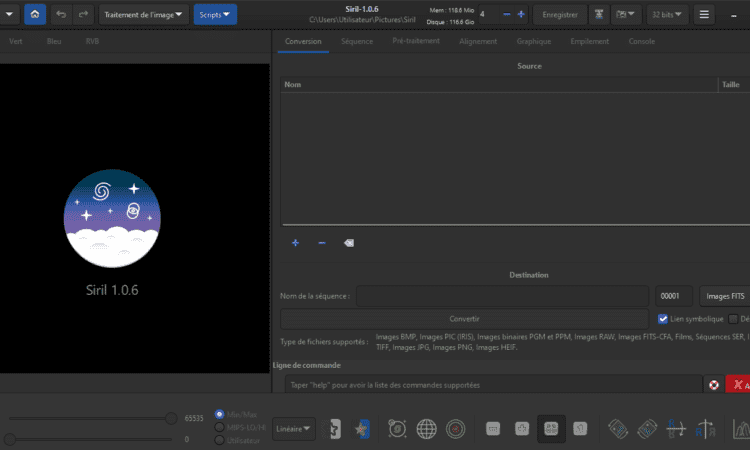Click the Home working directory icon
750x450 pixels.
coord(35,14)
